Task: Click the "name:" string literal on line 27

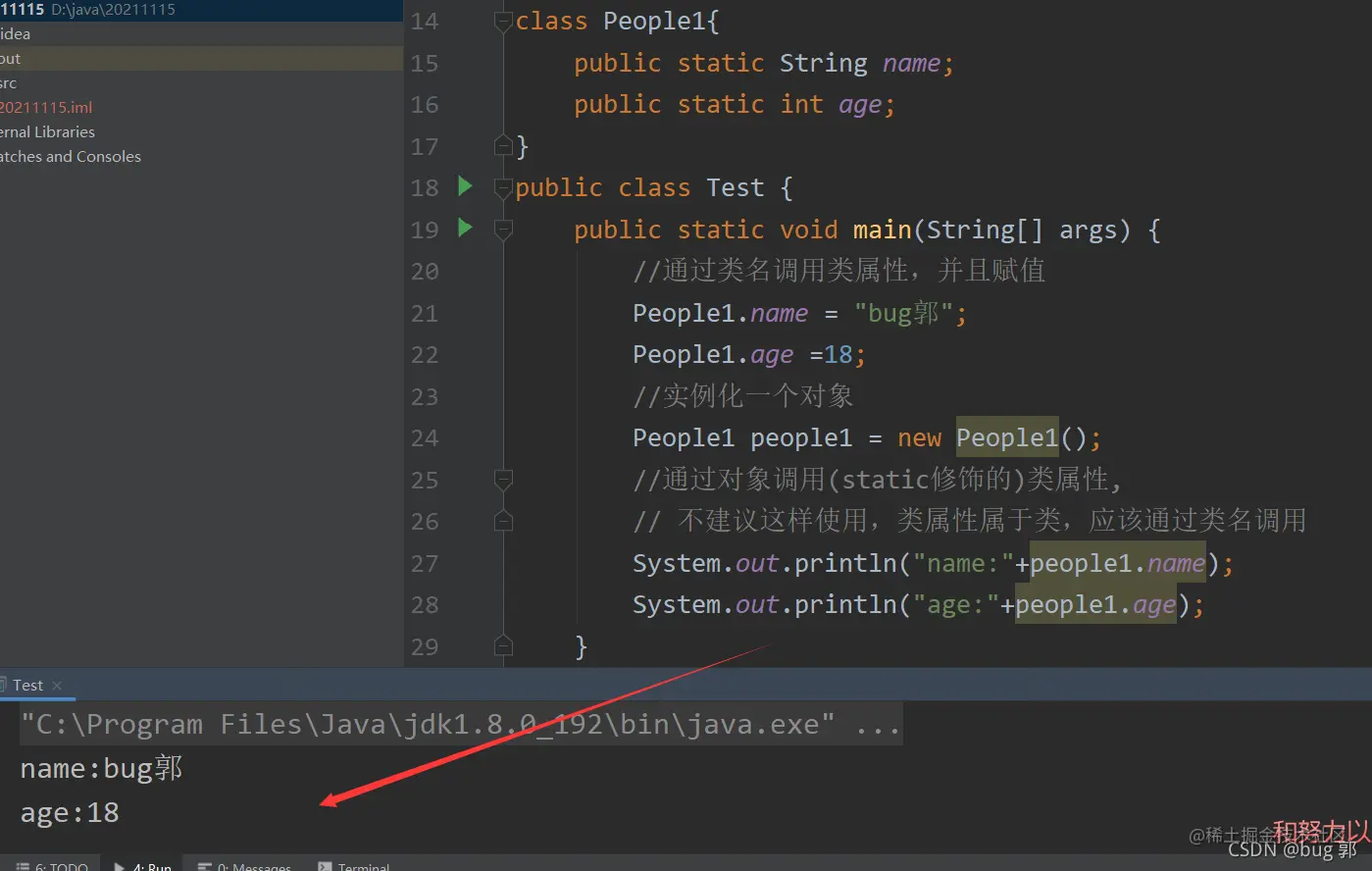Action: pos(963,563)
